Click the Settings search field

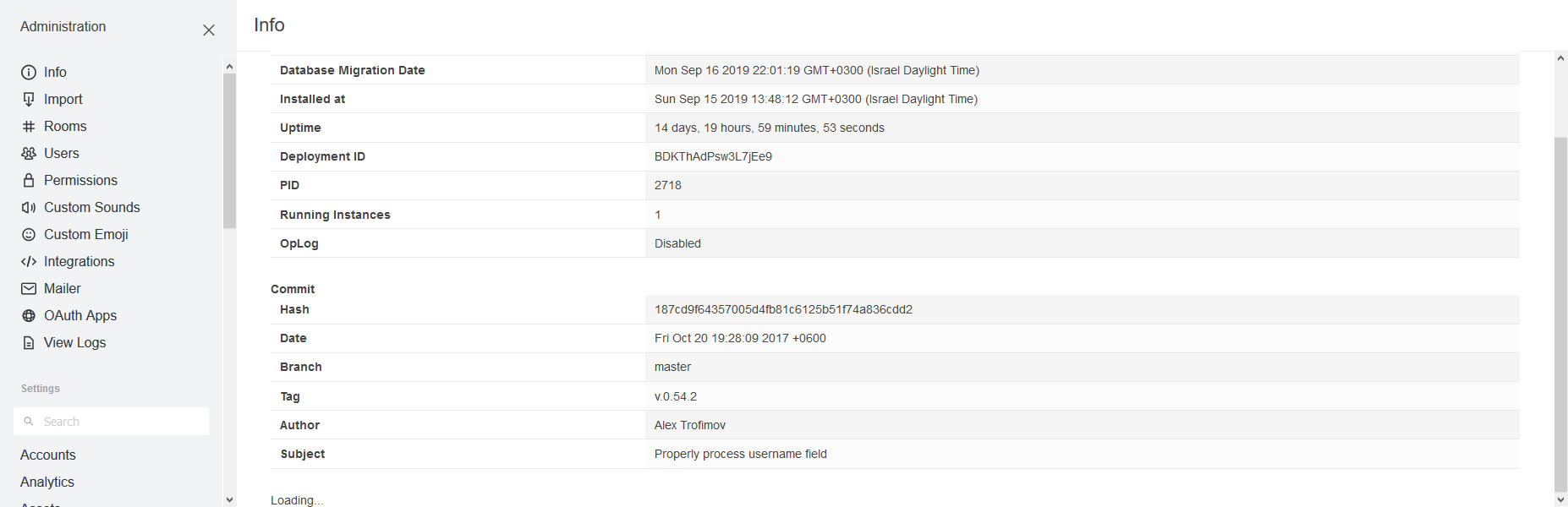click(118, 422)
